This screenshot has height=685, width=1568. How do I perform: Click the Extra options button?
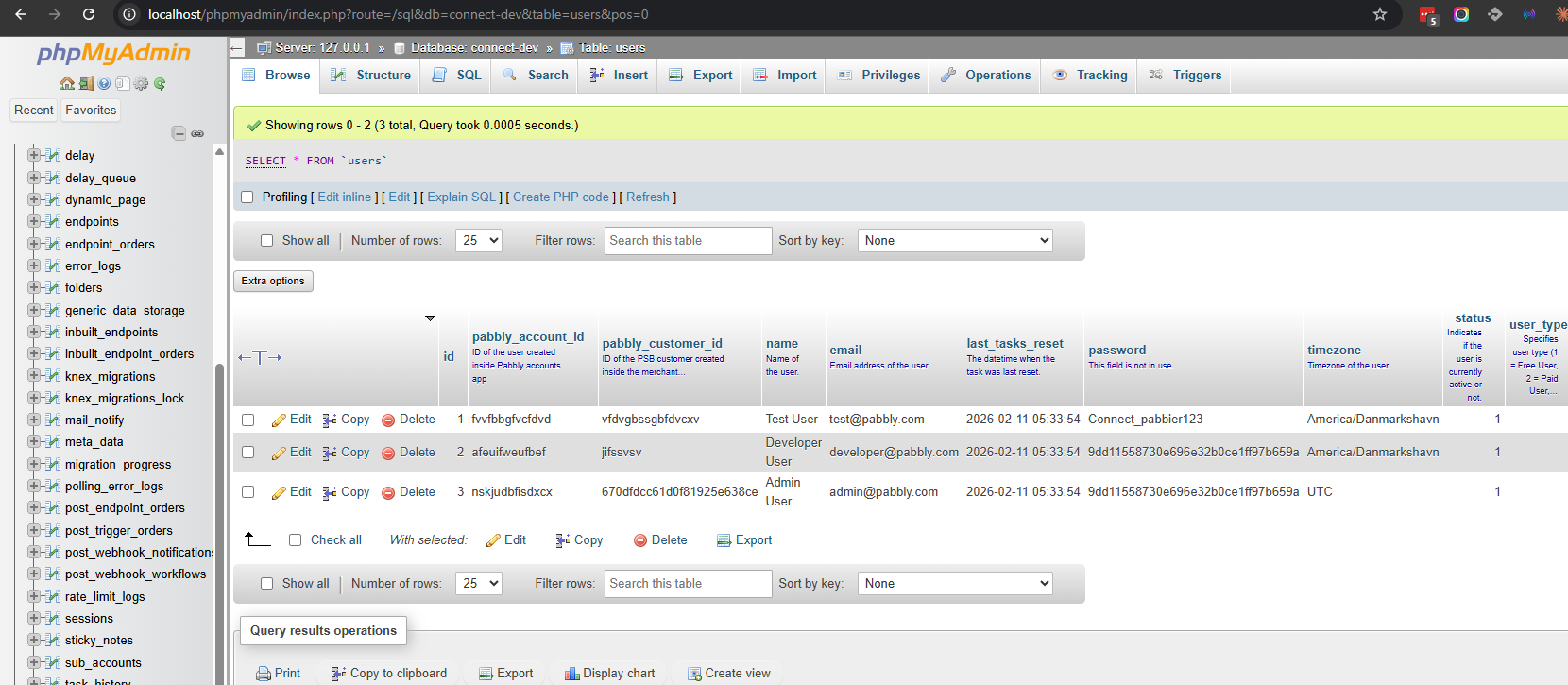(x=273, y=281)
